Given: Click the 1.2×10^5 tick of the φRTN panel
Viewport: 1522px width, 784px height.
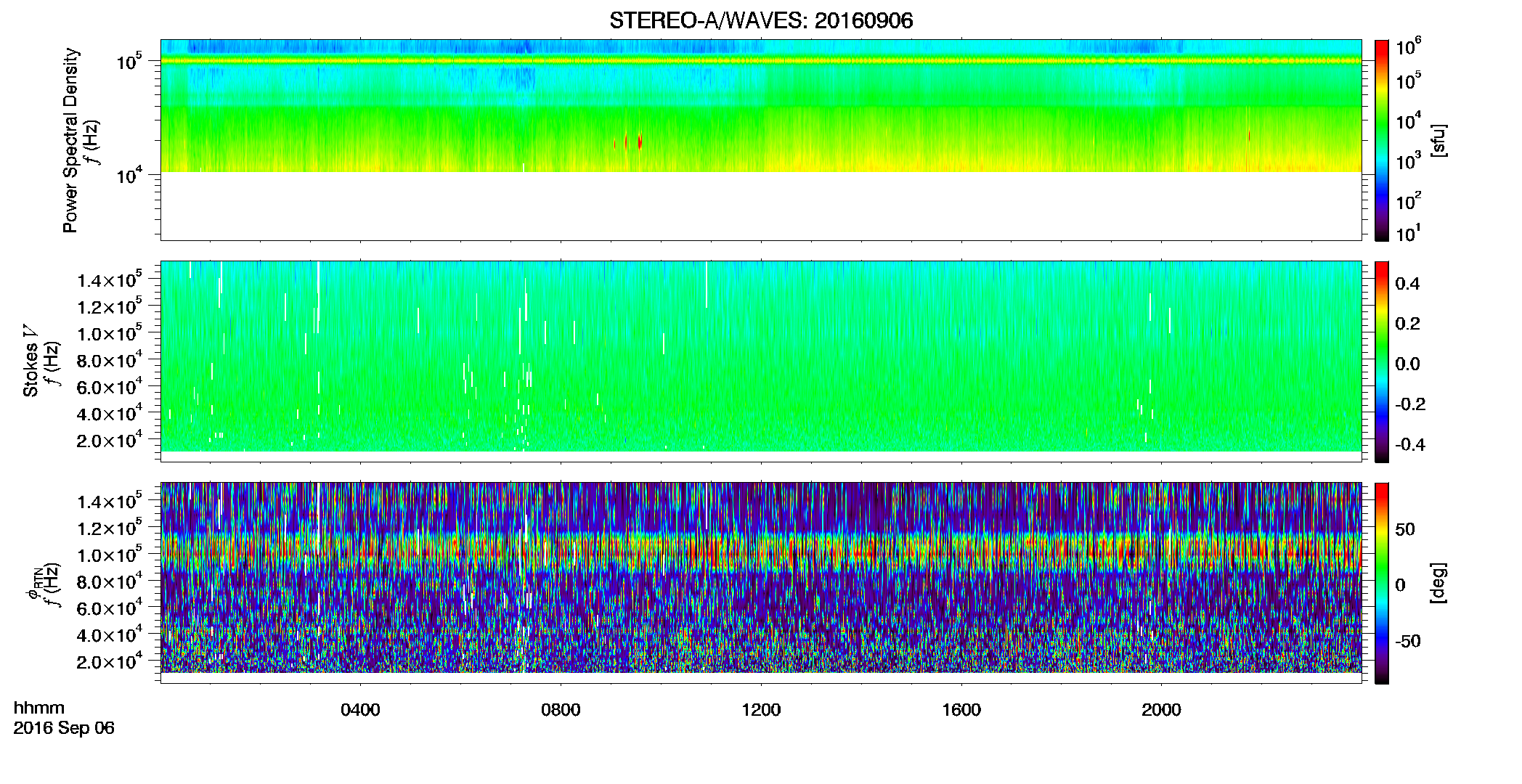Looking at the screenshot, I should (110, 528).
